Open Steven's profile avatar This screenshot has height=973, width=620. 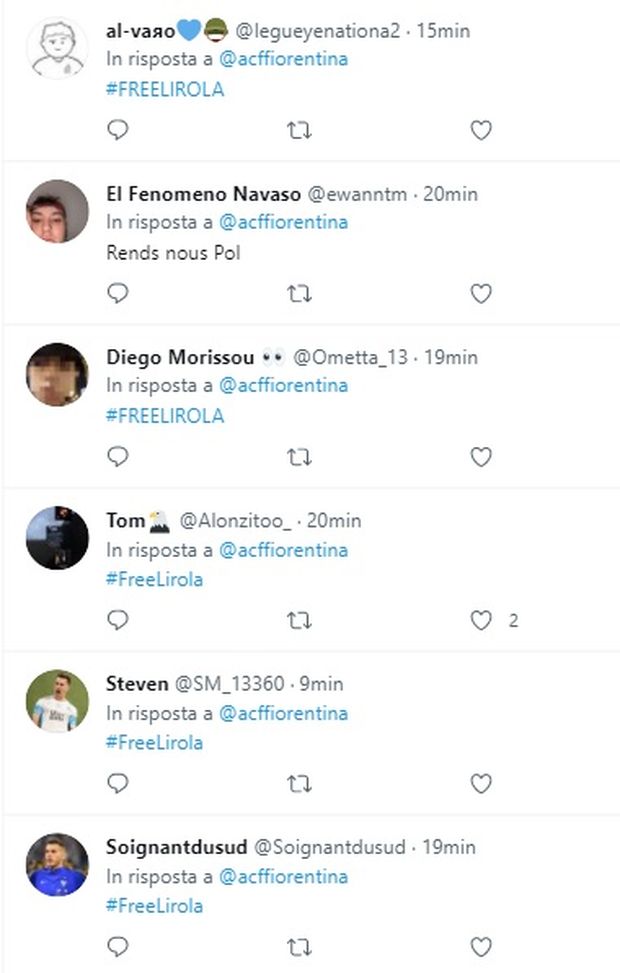(57, 701)
